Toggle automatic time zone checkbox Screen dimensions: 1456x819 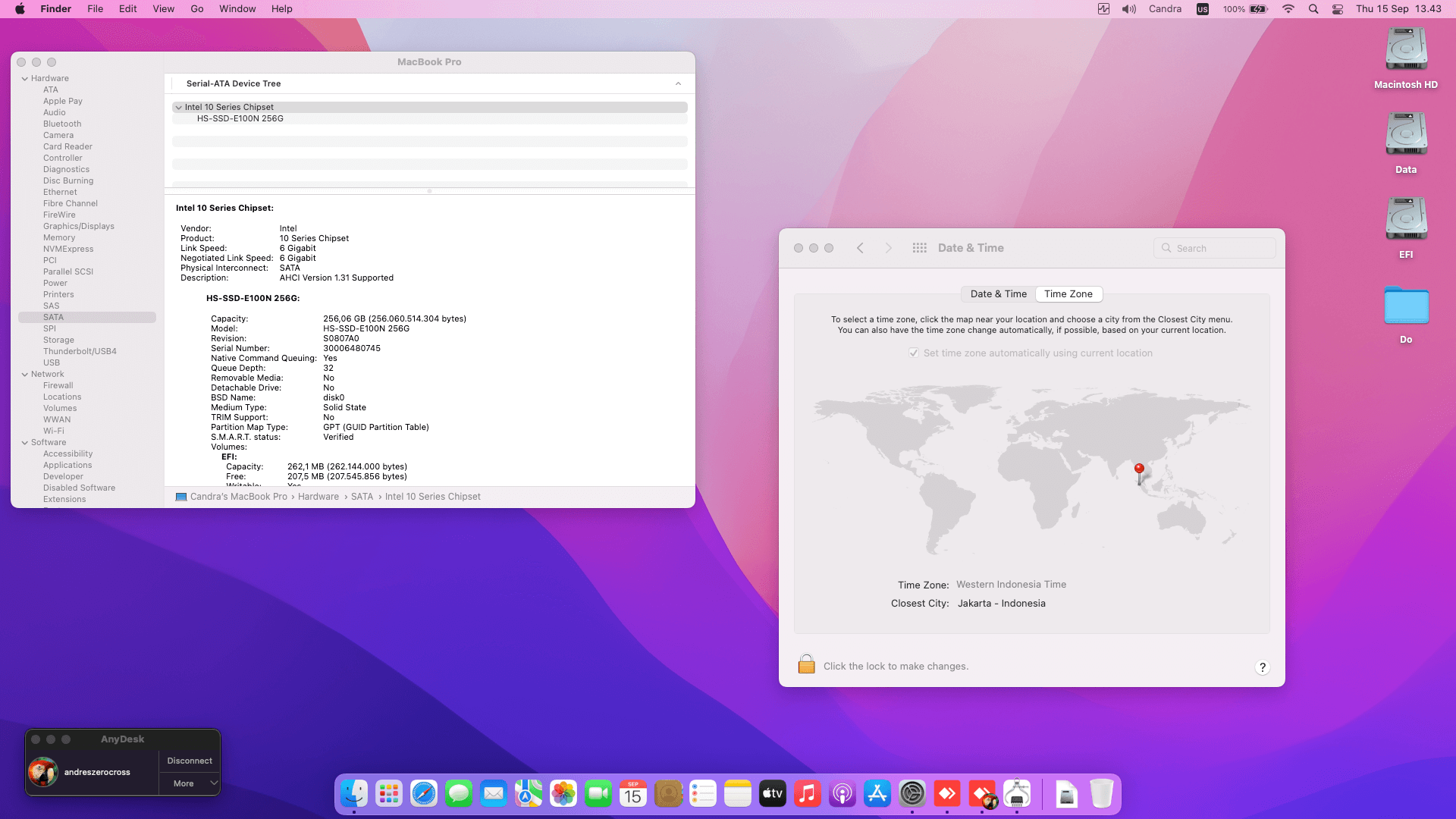tap(914, 353)
